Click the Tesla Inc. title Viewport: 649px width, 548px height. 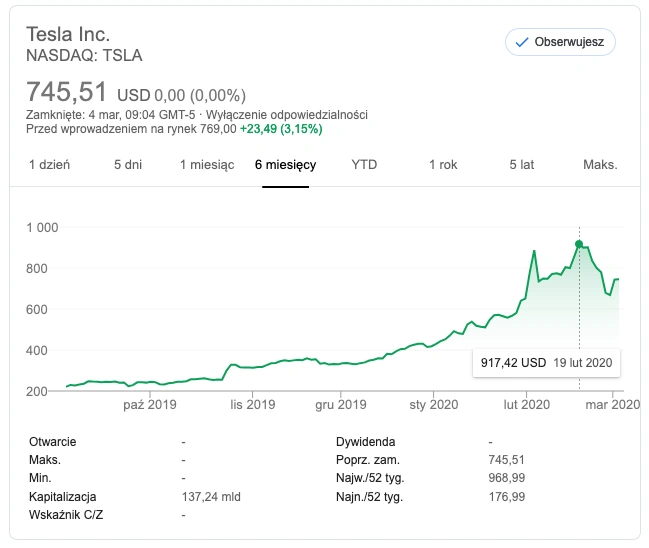68,34
